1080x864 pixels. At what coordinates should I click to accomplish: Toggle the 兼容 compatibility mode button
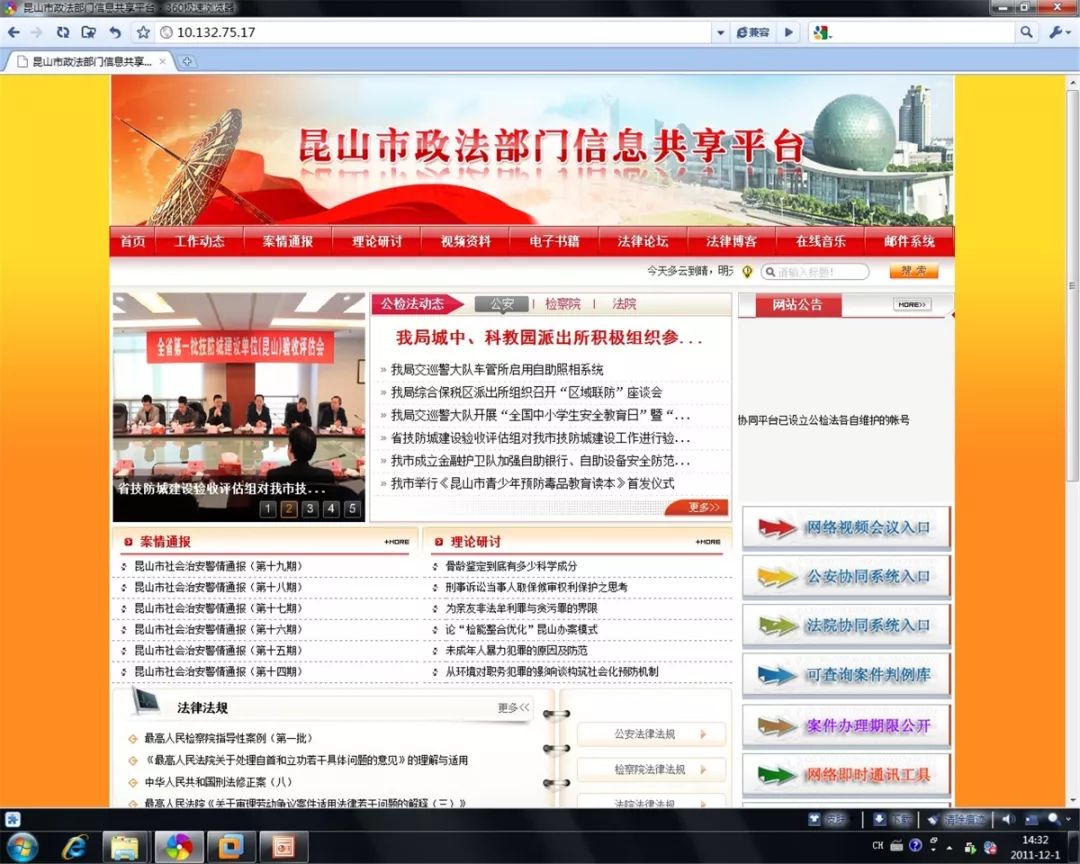(753, 32)
